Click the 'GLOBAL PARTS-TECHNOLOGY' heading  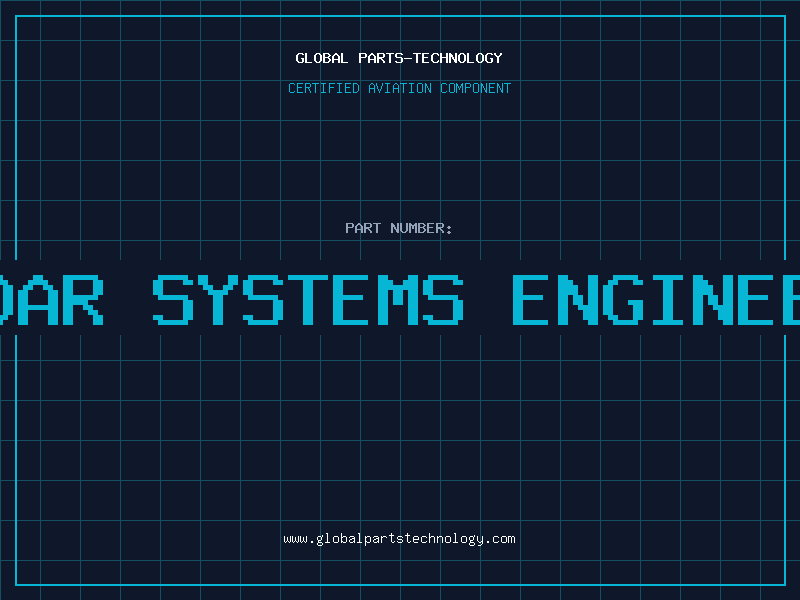coord(399,58)
